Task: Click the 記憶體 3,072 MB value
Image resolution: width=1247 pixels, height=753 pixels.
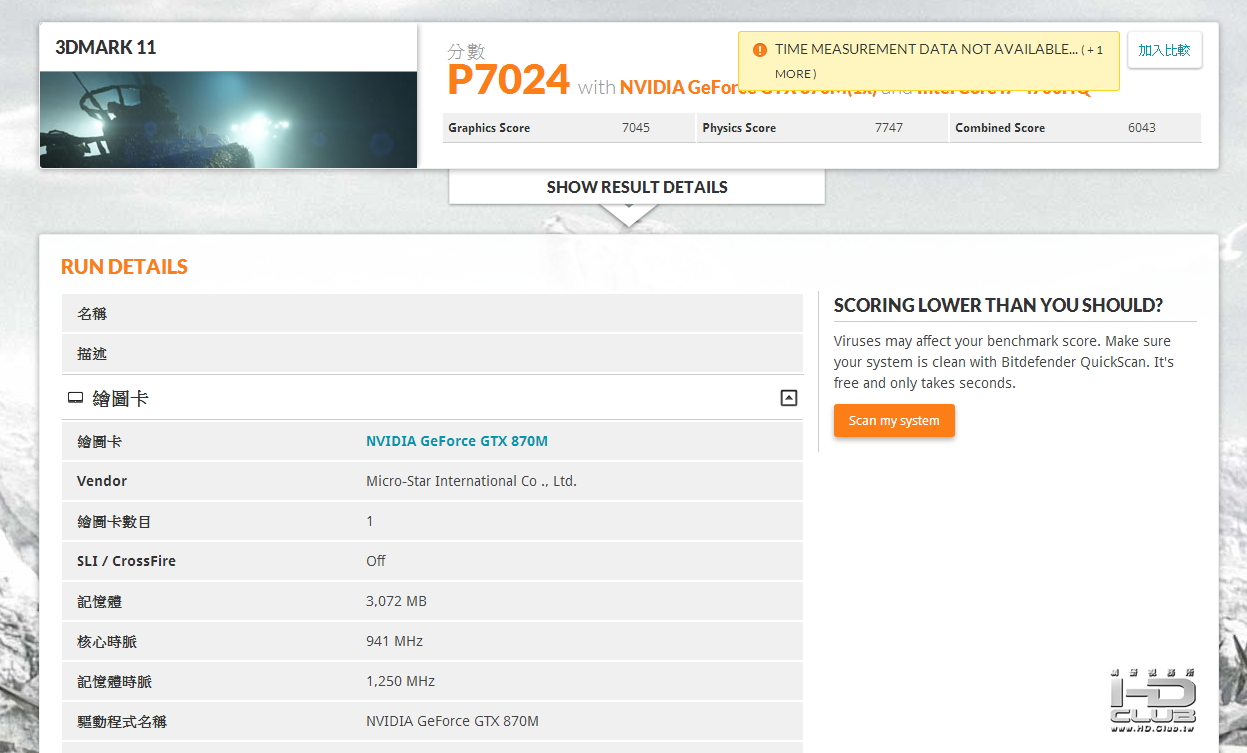Action: pyautogui.click(x=396, y=601)
